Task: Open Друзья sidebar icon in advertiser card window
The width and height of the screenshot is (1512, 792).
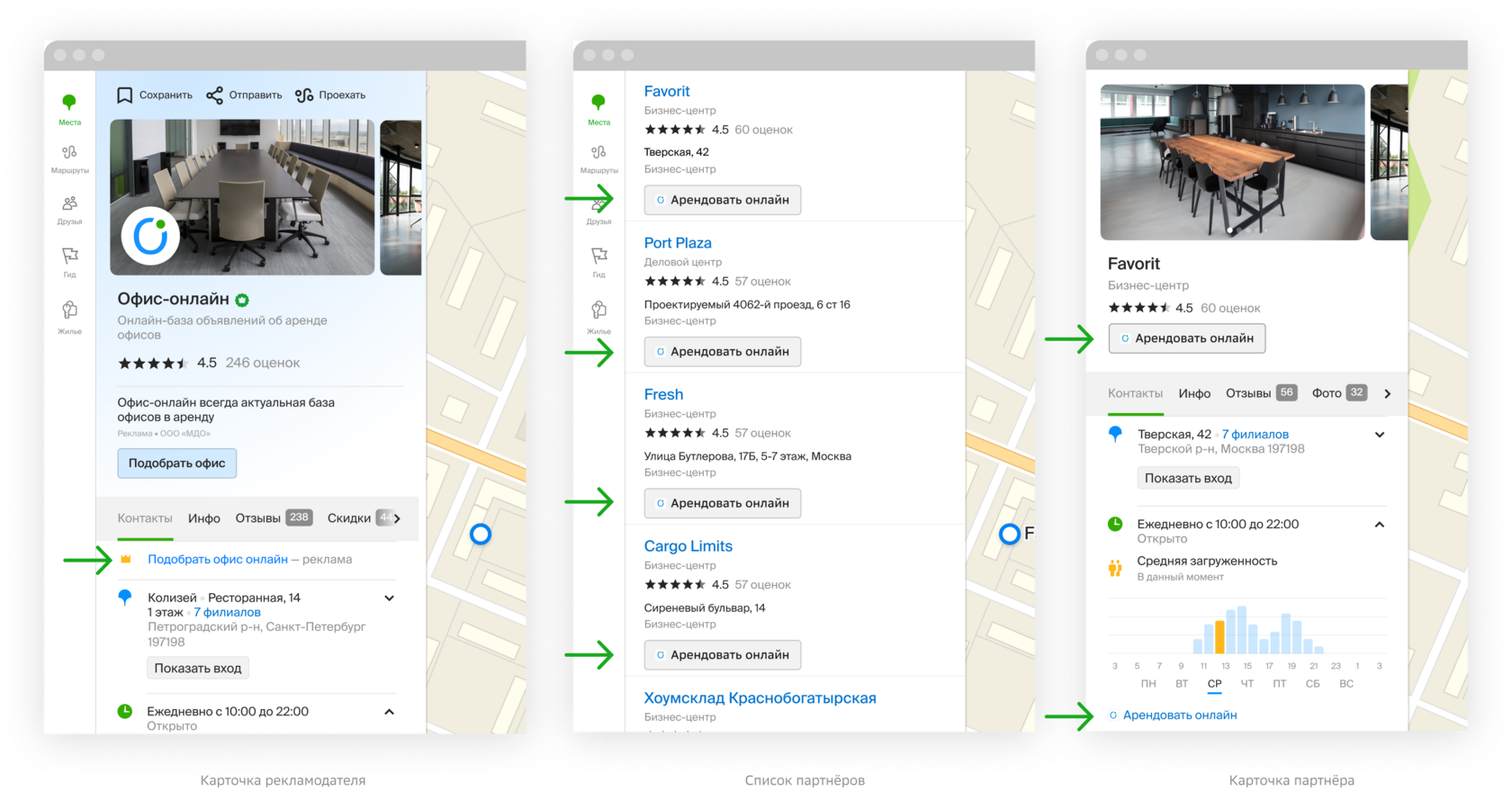Action: point(69,211)
